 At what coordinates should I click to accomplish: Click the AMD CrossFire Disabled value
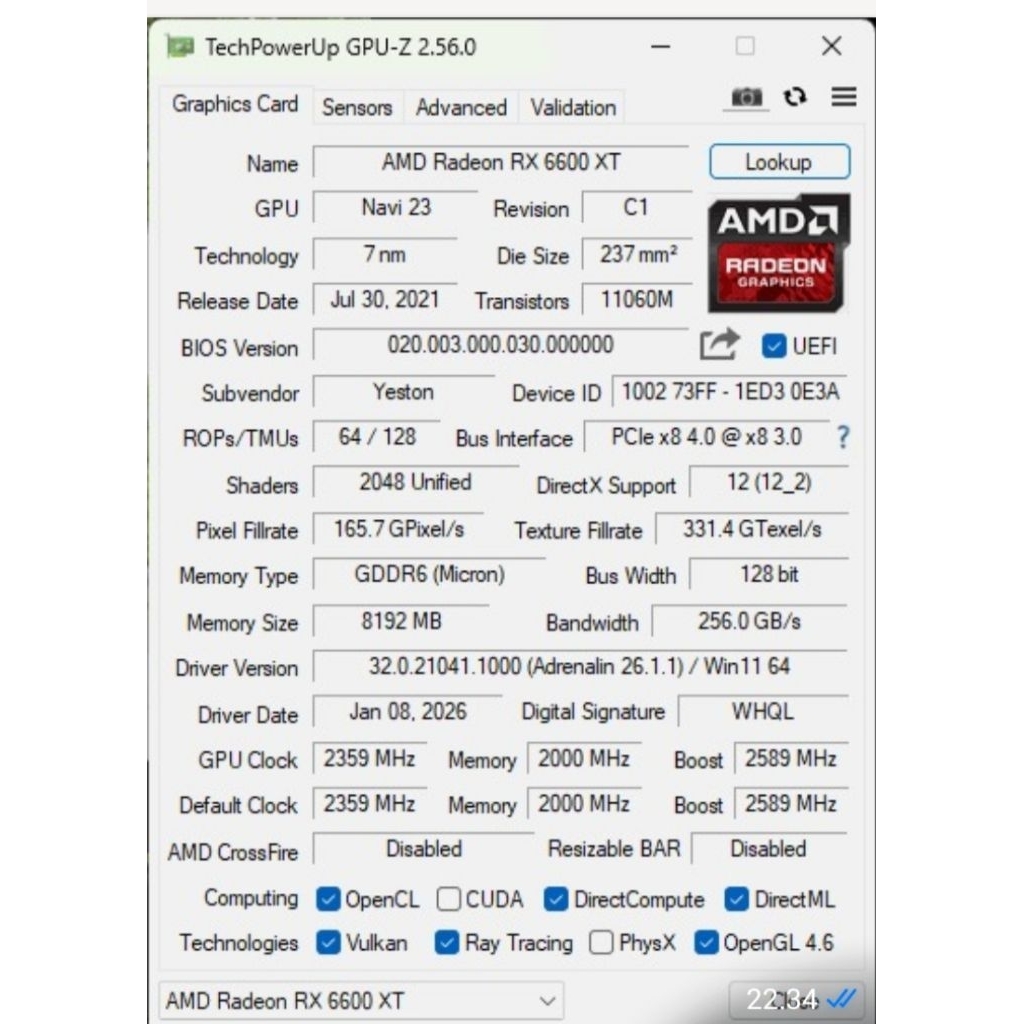click(424, 849)
